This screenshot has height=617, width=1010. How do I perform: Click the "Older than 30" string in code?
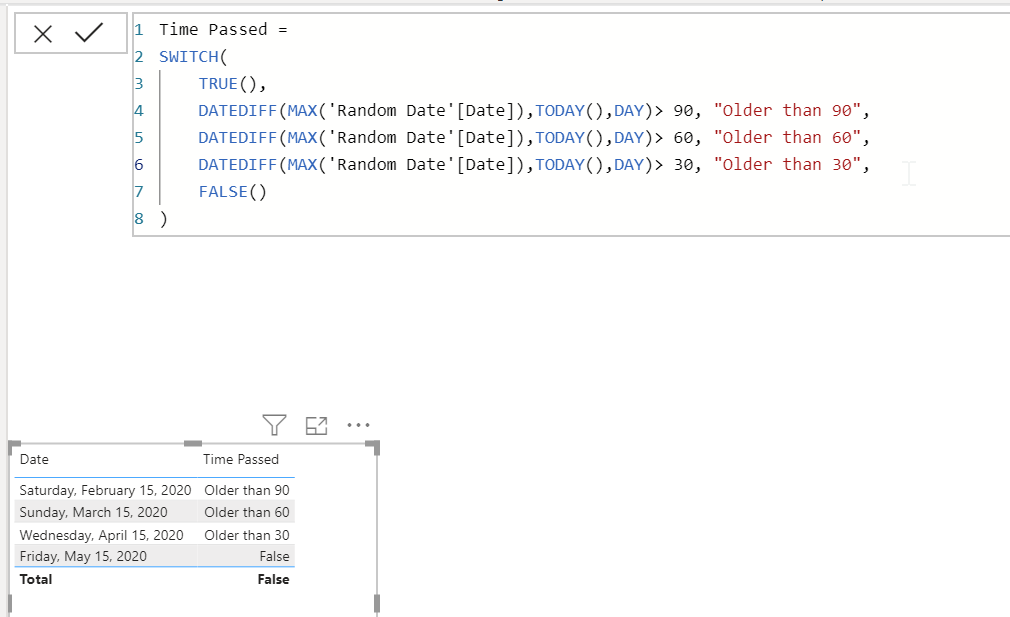[x=787, y=165]
